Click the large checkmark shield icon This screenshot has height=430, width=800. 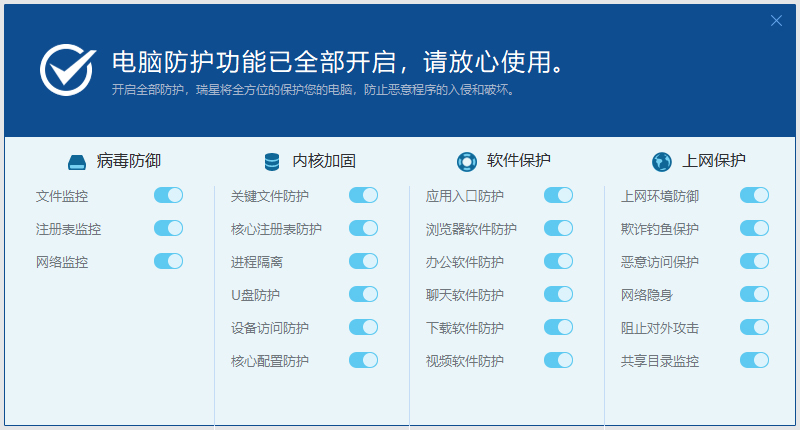pyautogui.click(x=67, y=68)
